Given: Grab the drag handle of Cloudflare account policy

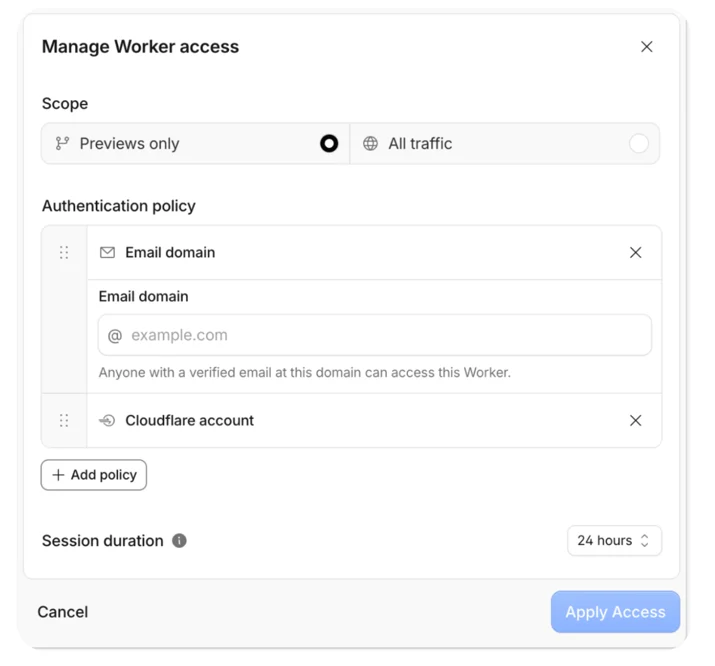Looking at the screenshot, I should tap(64, 420).
